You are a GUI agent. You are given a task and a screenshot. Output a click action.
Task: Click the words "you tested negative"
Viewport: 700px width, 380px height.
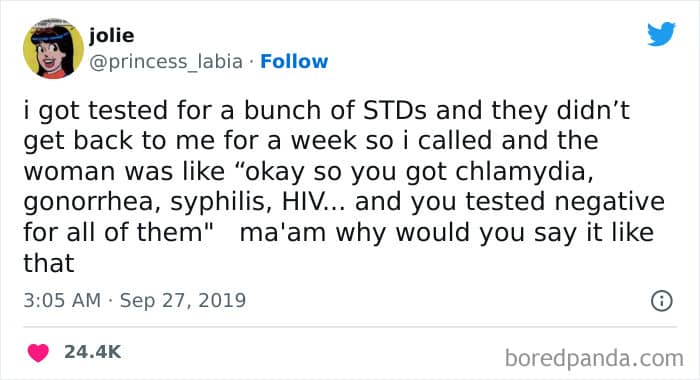pos(538,202)
